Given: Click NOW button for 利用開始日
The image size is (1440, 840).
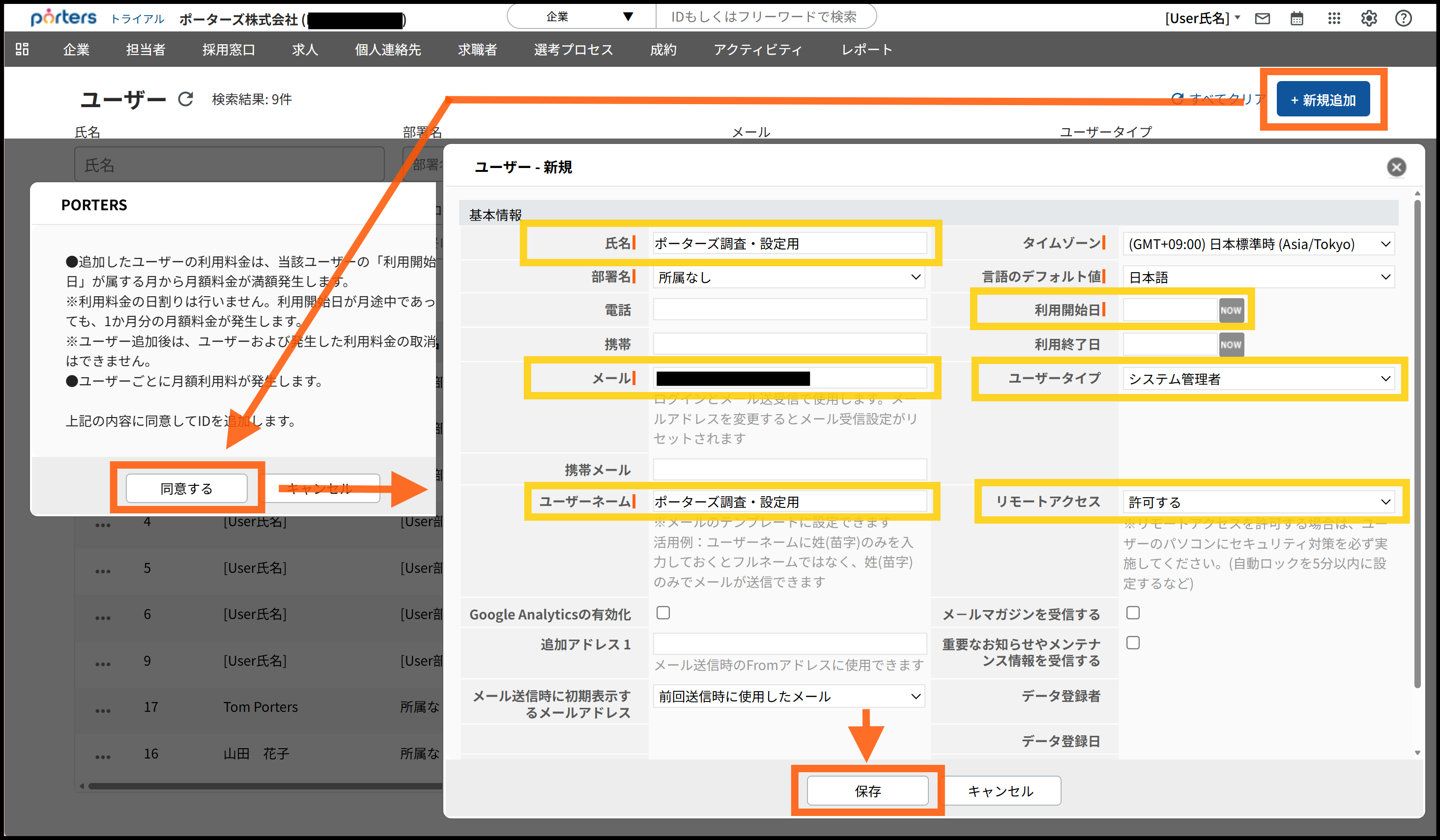Looking at the screenshot, I should click(1231, 310).
